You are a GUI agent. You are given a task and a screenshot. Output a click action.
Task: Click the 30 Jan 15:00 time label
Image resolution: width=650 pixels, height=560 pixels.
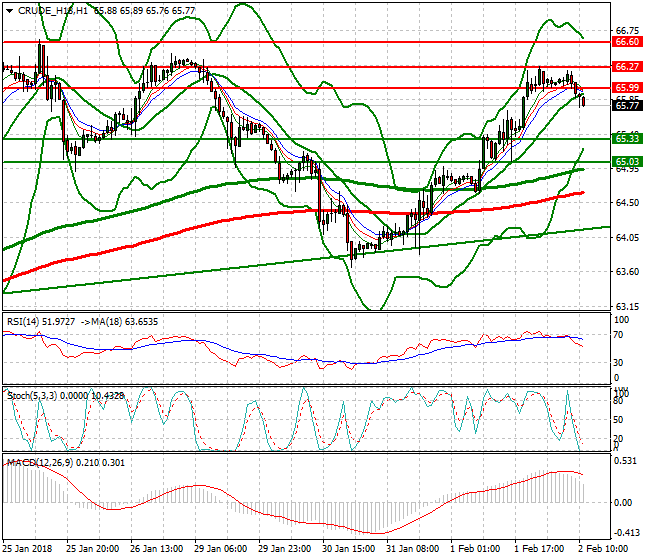pyautogui.click(x=349, y=549)
